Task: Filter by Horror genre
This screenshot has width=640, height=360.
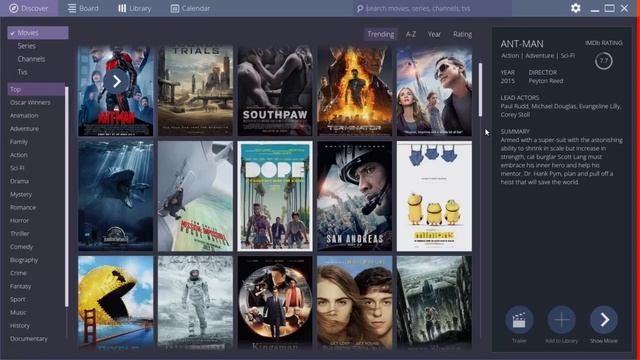Action: (19, 220)
